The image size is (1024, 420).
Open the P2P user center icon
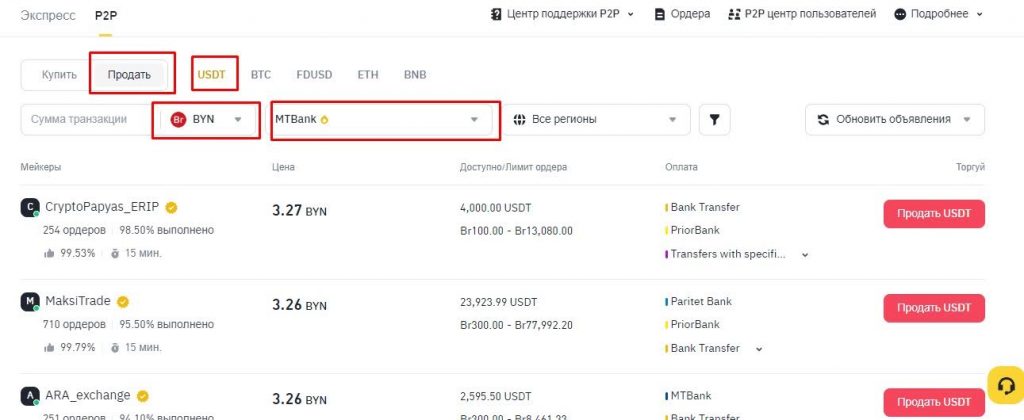point(734,14)
